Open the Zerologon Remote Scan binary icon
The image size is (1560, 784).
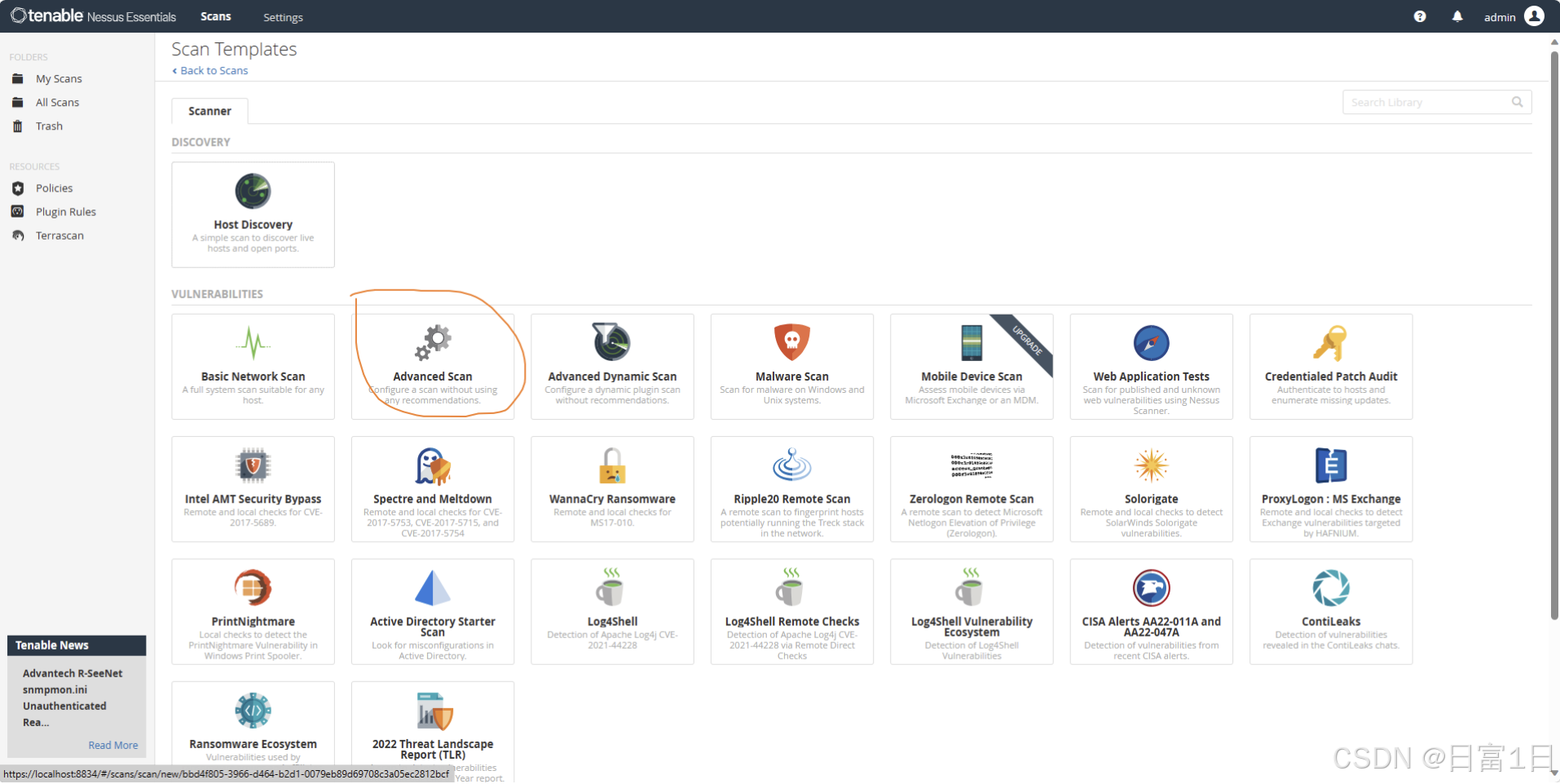[x=972, y=465]
